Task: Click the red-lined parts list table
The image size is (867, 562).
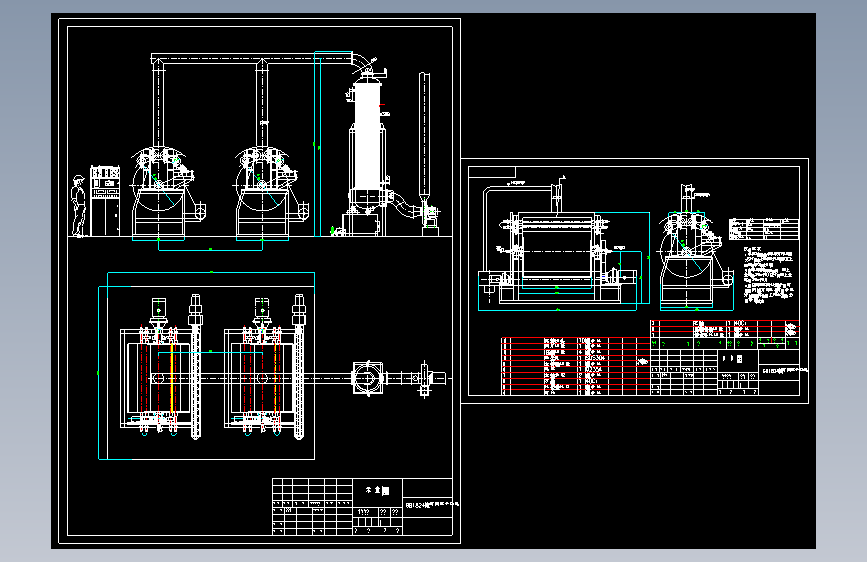Action: (x=575, y=366)
